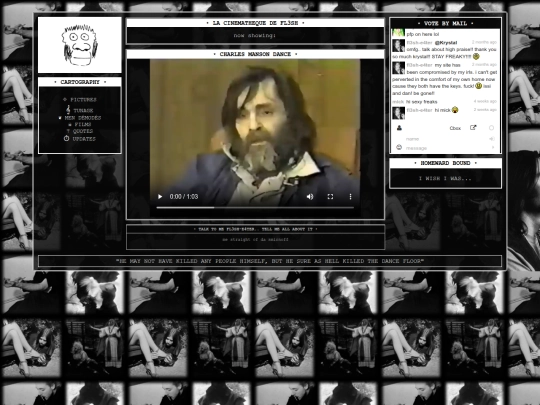Click the user profile icon in the chatbox

399,128
